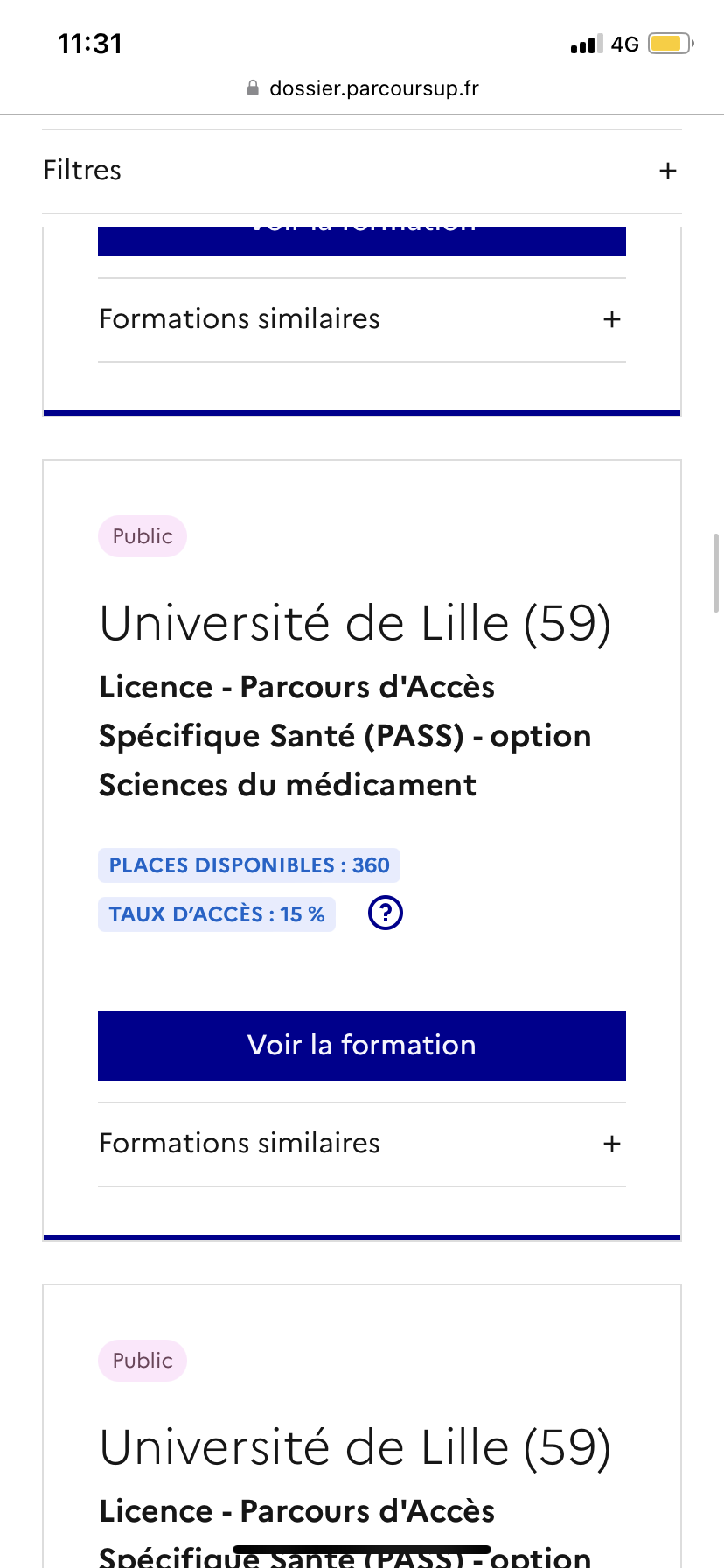The width and height of the screenshot is (724, 1568).
Task: Tap the dossier.parcoursup.fr address text
Action: [x=374, y=88]
